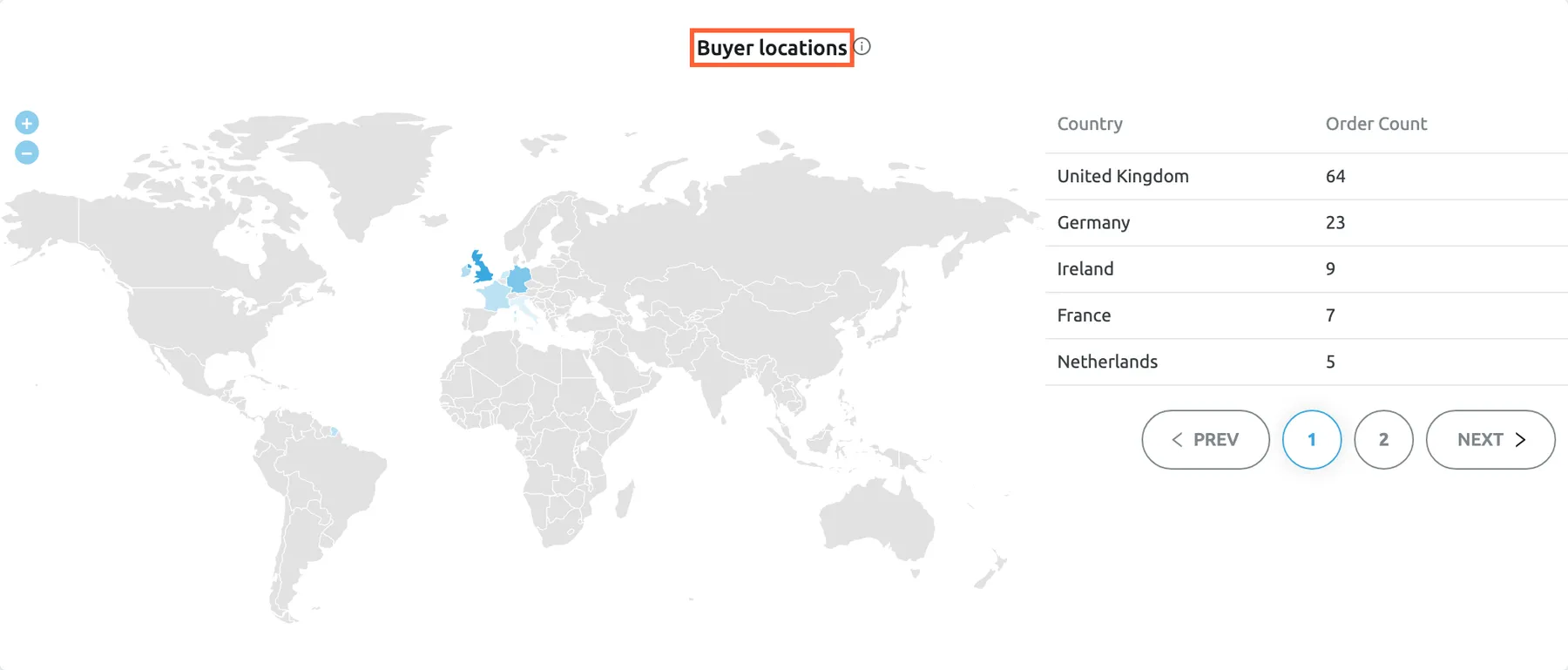Open page 2 of the country table
1568x670 pixels.
pos(1383,440)
